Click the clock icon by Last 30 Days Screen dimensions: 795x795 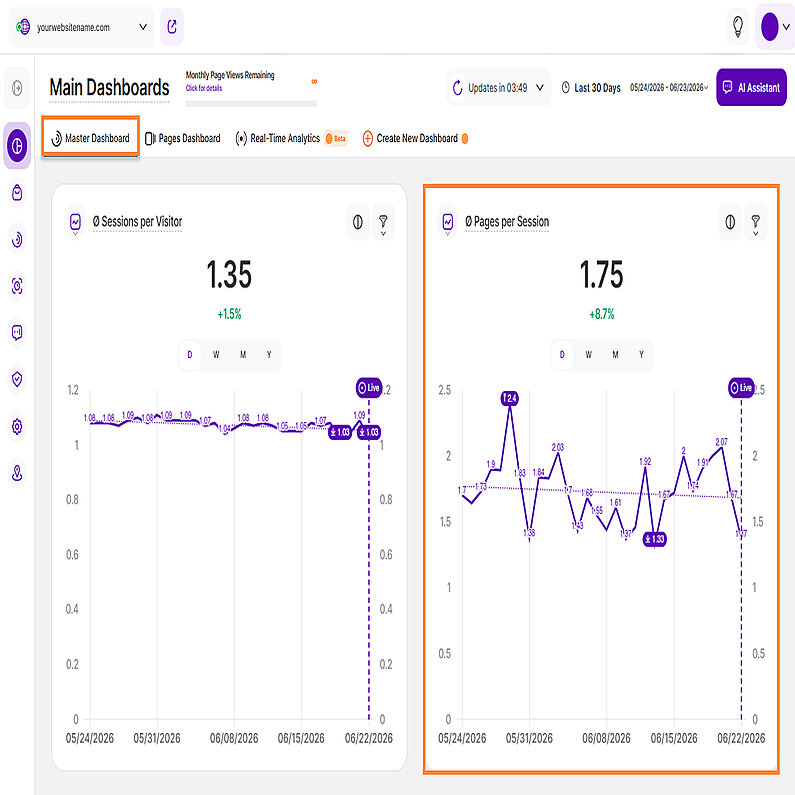point(566,88)
